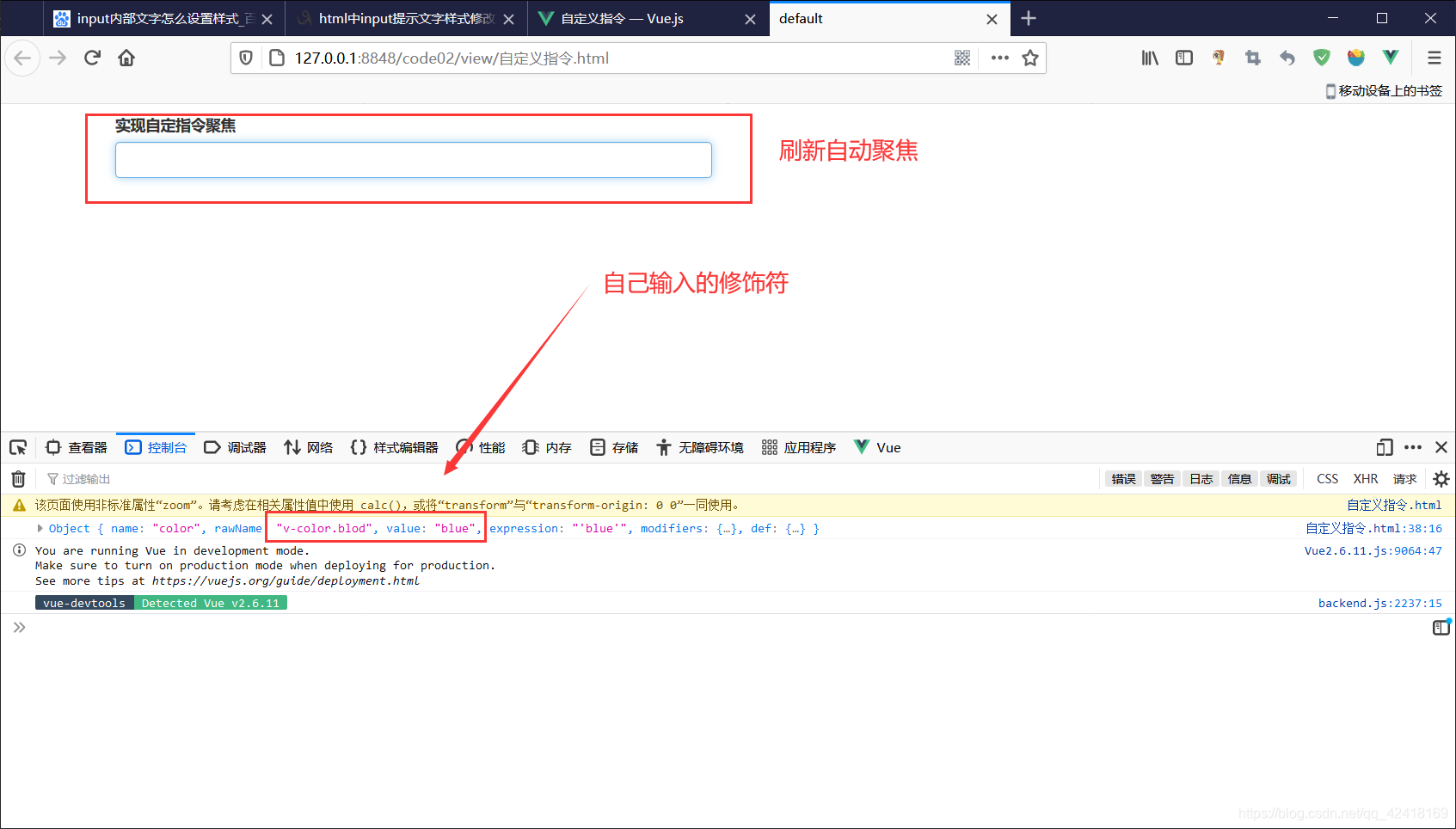Expand the def {…} object

[795, 528]
